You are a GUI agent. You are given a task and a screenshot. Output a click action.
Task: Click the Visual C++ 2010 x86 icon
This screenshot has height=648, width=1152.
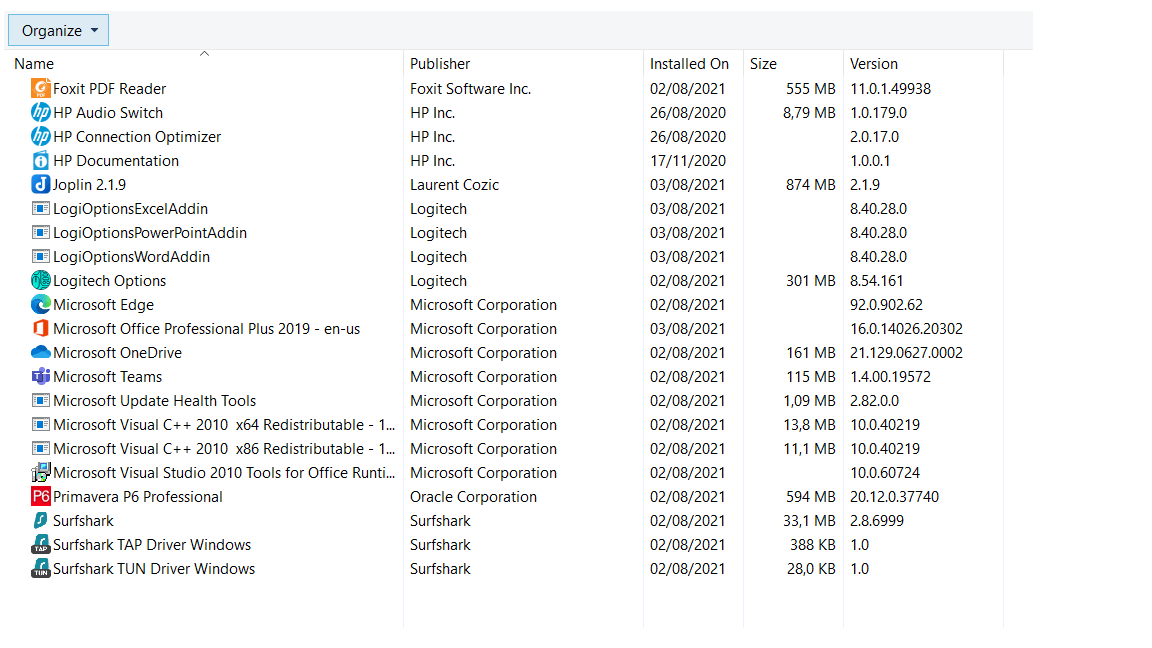pos(40,448)
